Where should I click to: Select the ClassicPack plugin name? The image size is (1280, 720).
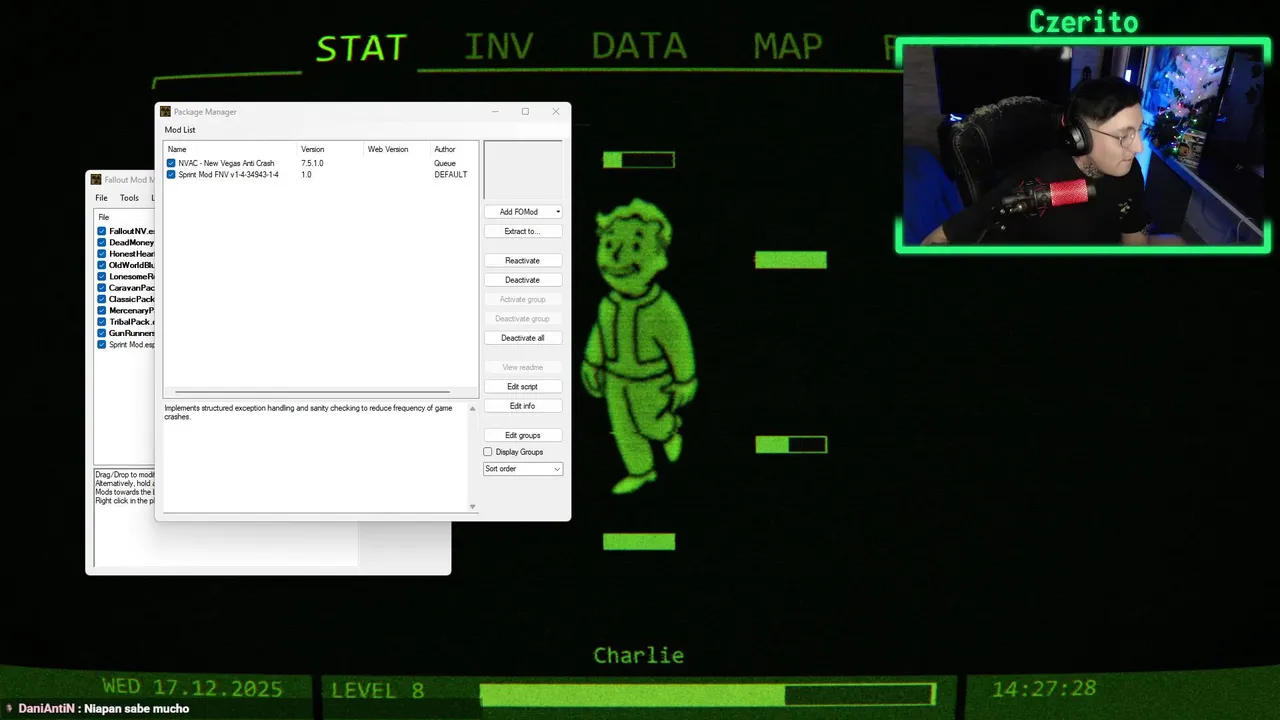(x=132, y=299)
